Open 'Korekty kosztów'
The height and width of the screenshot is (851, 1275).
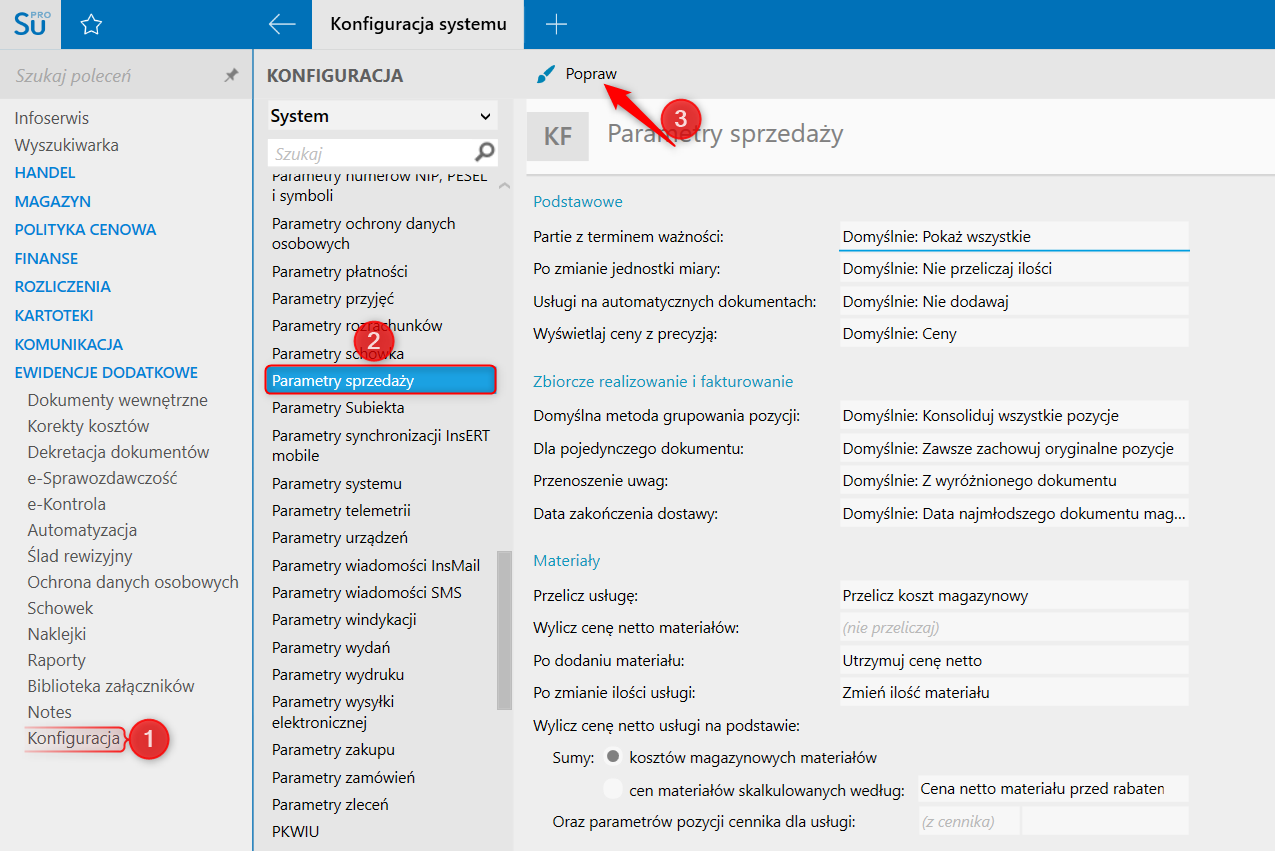point(88,426)
